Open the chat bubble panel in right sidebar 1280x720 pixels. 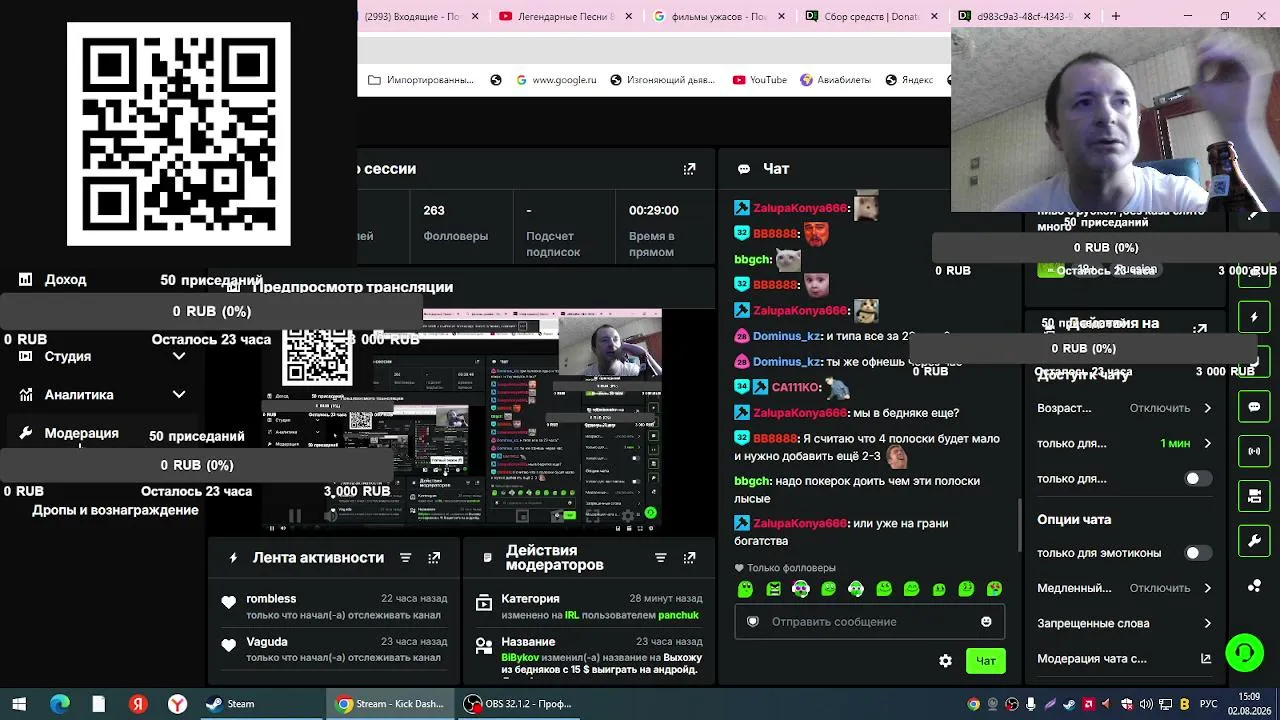click(1254, 407)
